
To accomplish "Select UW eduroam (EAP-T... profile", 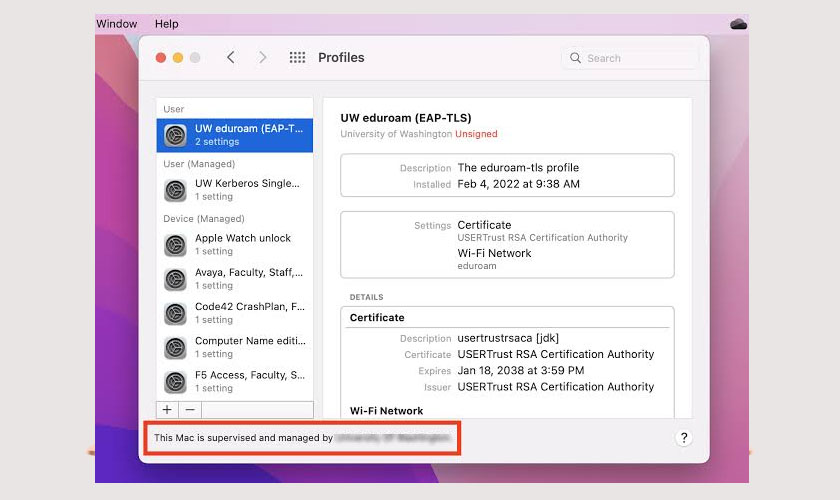I will 235,135.
